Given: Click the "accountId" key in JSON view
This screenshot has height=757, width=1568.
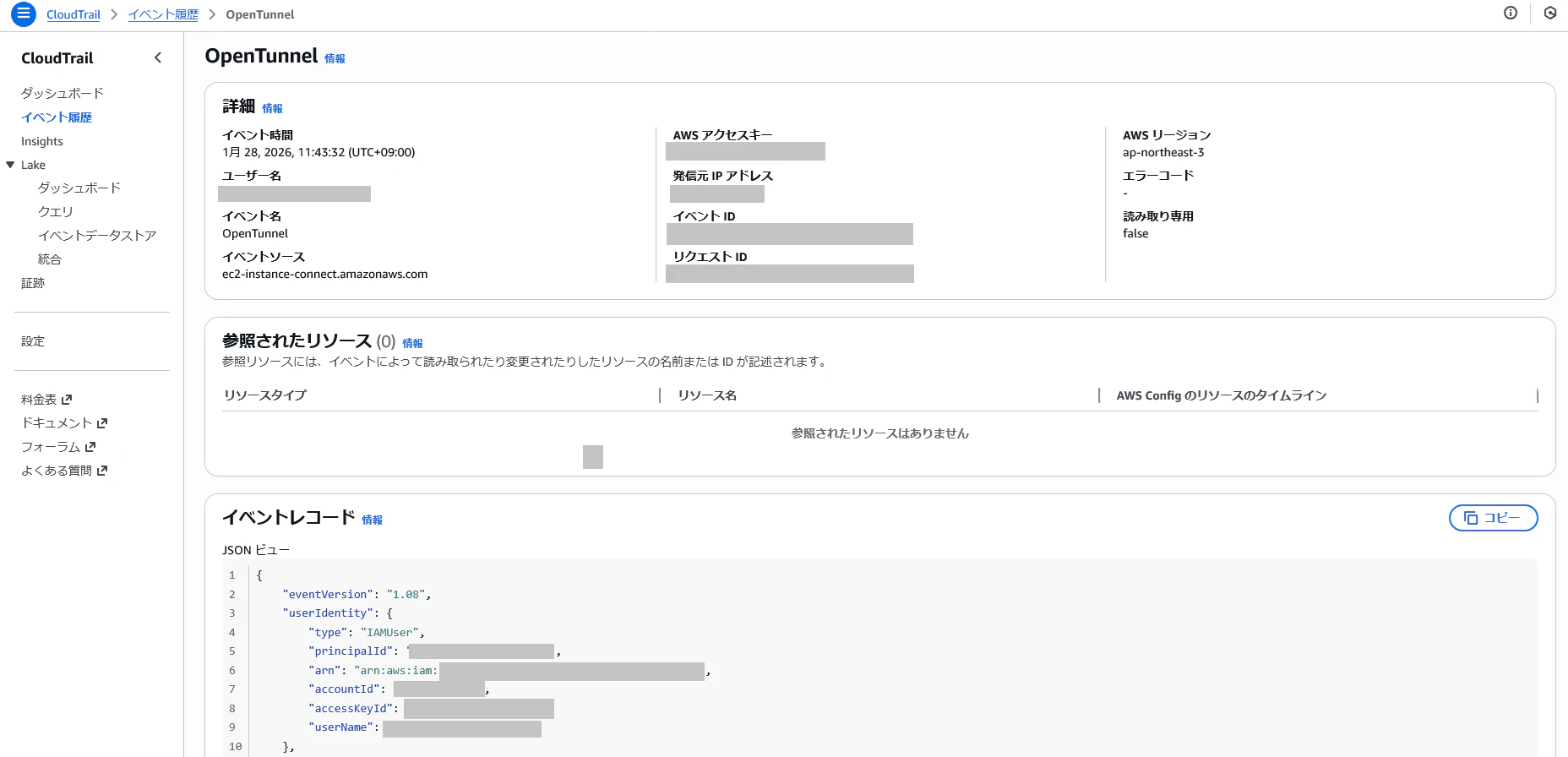Looking at the screenshot, I should [x=344, y=689].
